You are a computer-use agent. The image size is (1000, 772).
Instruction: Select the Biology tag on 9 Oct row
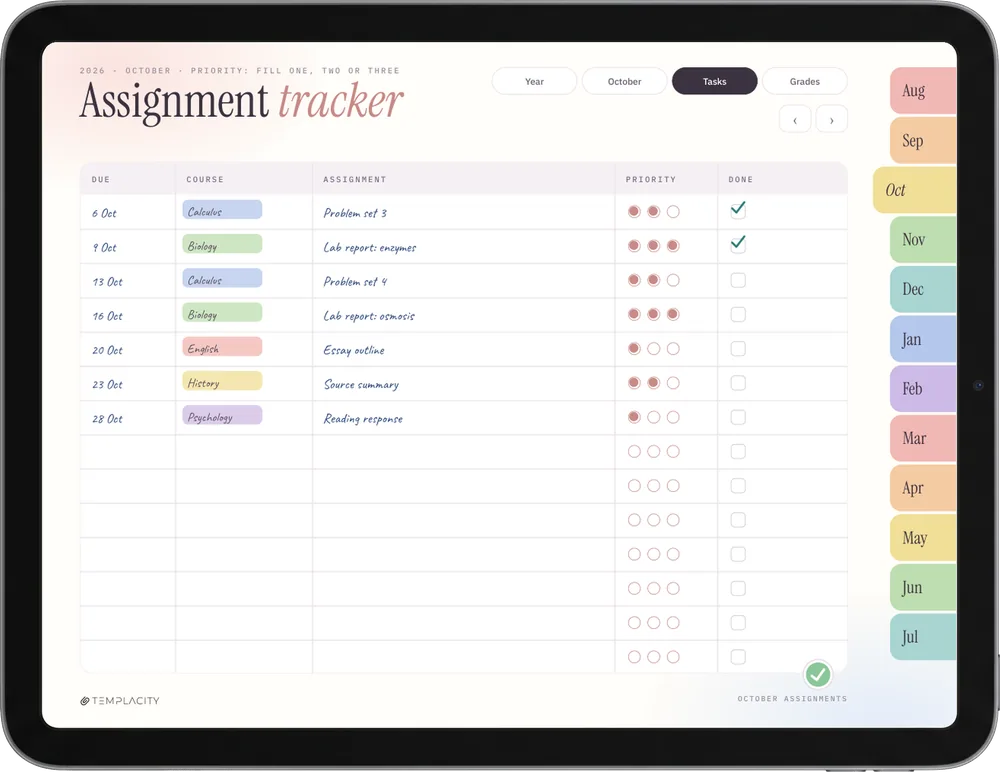point(222,244)
